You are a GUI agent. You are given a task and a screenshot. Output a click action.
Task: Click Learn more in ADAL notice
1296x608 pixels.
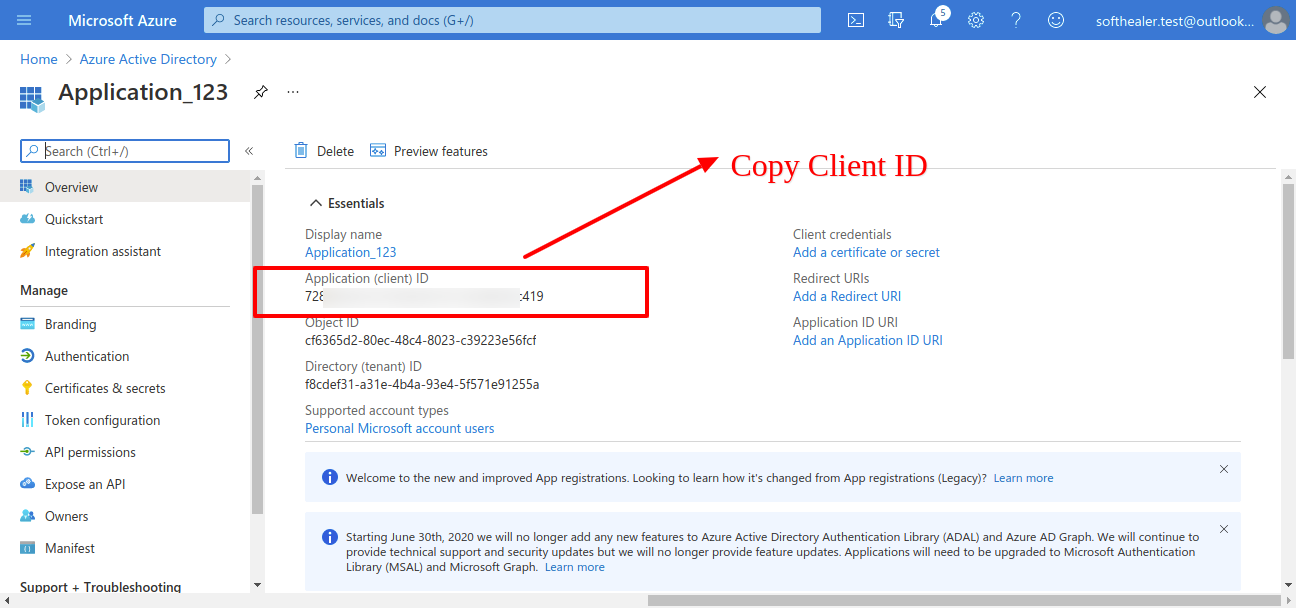coord(575,567)
